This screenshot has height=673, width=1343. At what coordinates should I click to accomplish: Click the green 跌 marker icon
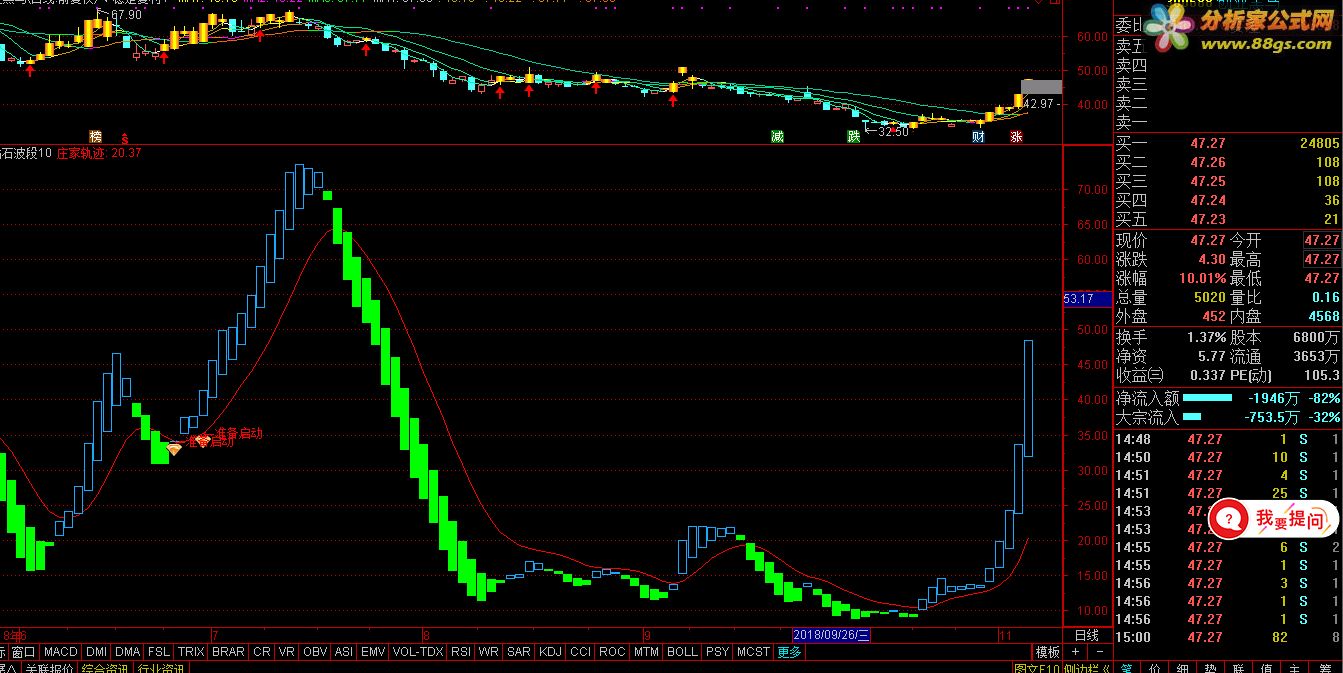pos(853,136)
